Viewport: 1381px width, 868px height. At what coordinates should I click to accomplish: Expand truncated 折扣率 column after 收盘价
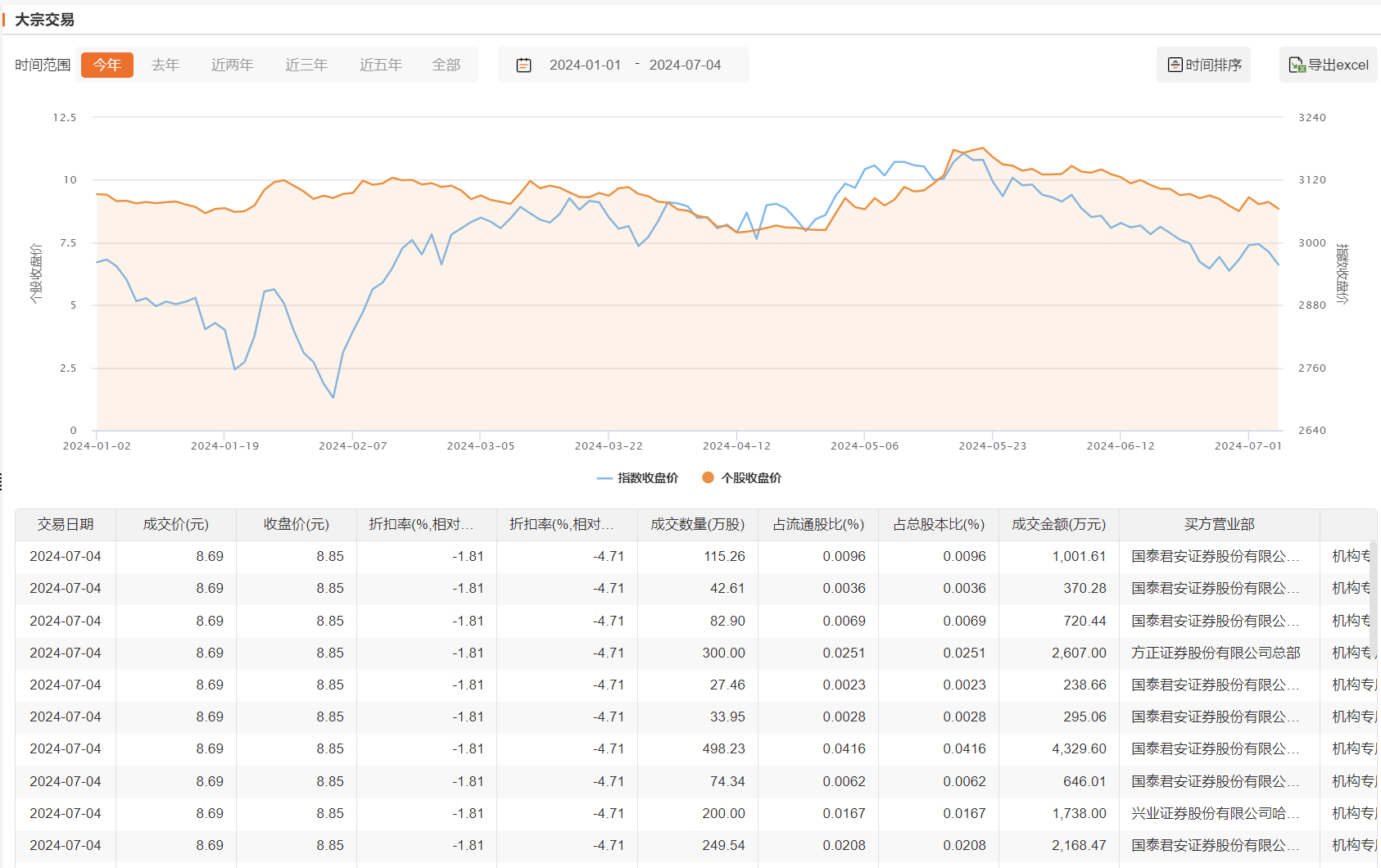(x=421, y=524)
